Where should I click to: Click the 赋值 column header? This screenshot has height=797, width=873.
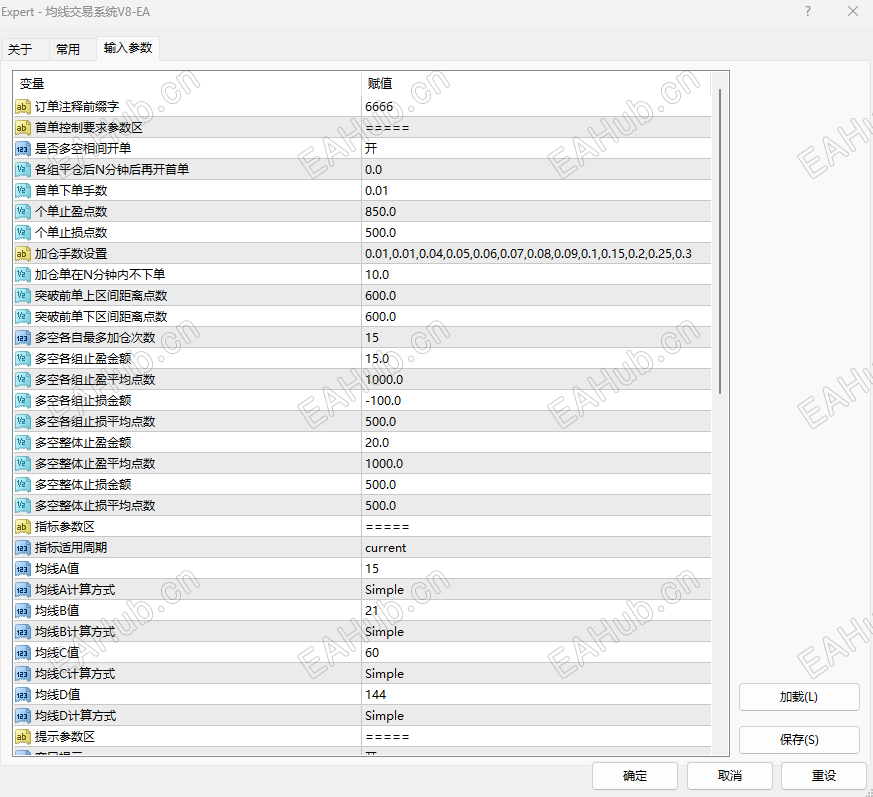[x=536, y=84]
